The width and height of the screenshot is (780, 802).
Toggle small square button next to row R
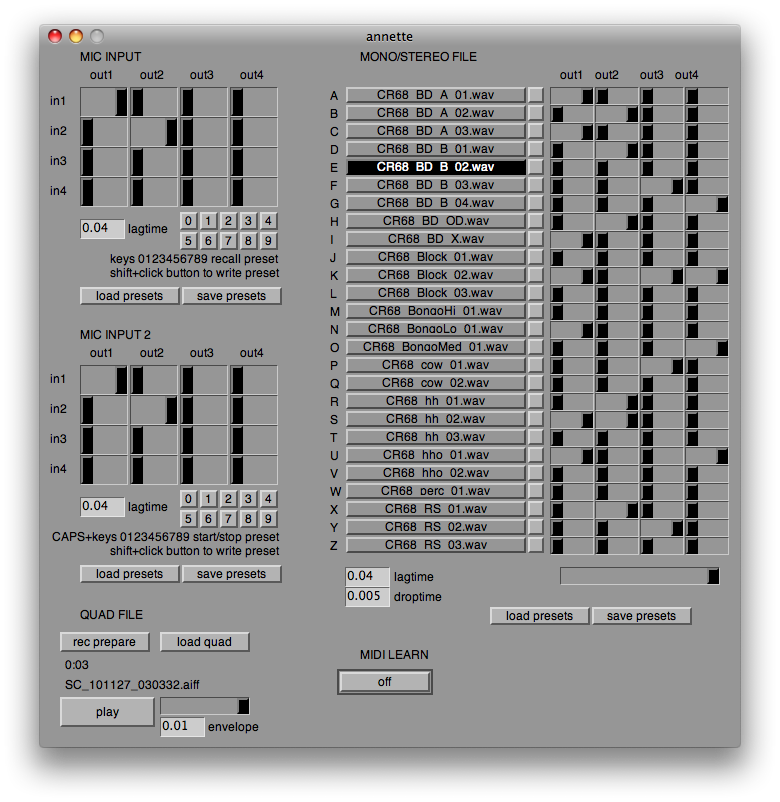tap(536, 401)
